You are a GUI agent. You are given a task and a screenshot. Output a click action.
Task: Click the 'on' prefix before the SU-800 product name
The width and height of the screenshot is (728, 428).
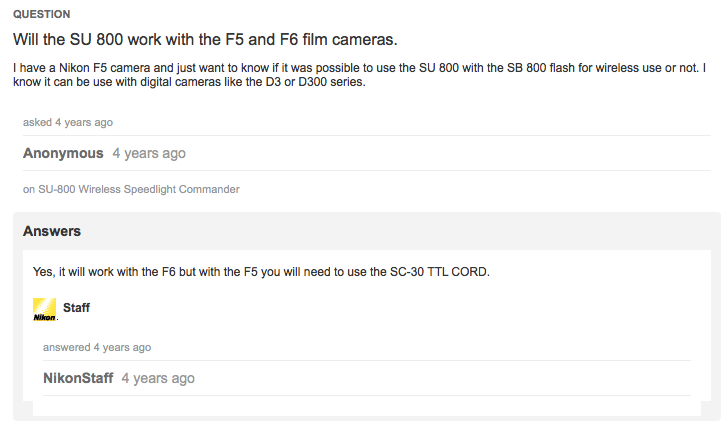29,189
